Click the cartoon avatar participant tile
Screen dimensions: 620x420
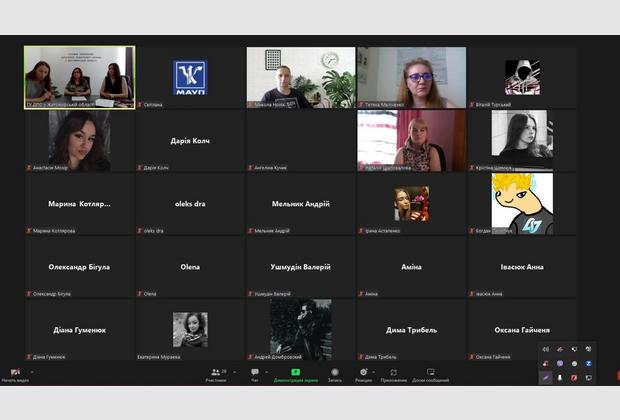[x=521, y=204]
